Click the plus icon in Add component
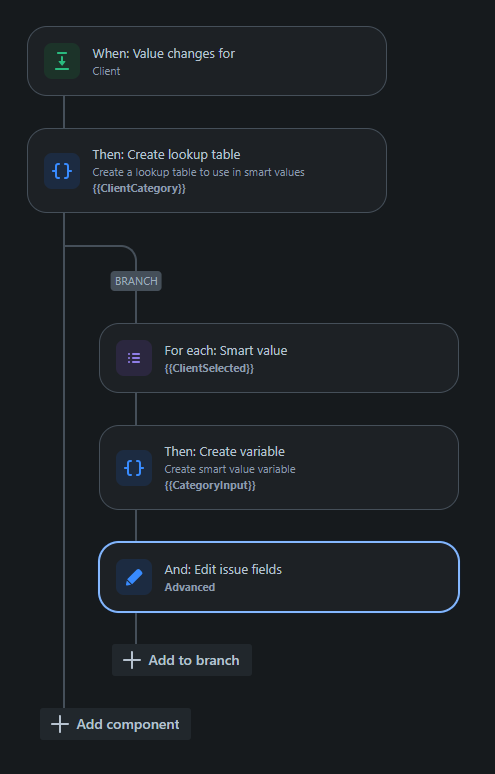495x774 pixels. (x=60, y=724)
